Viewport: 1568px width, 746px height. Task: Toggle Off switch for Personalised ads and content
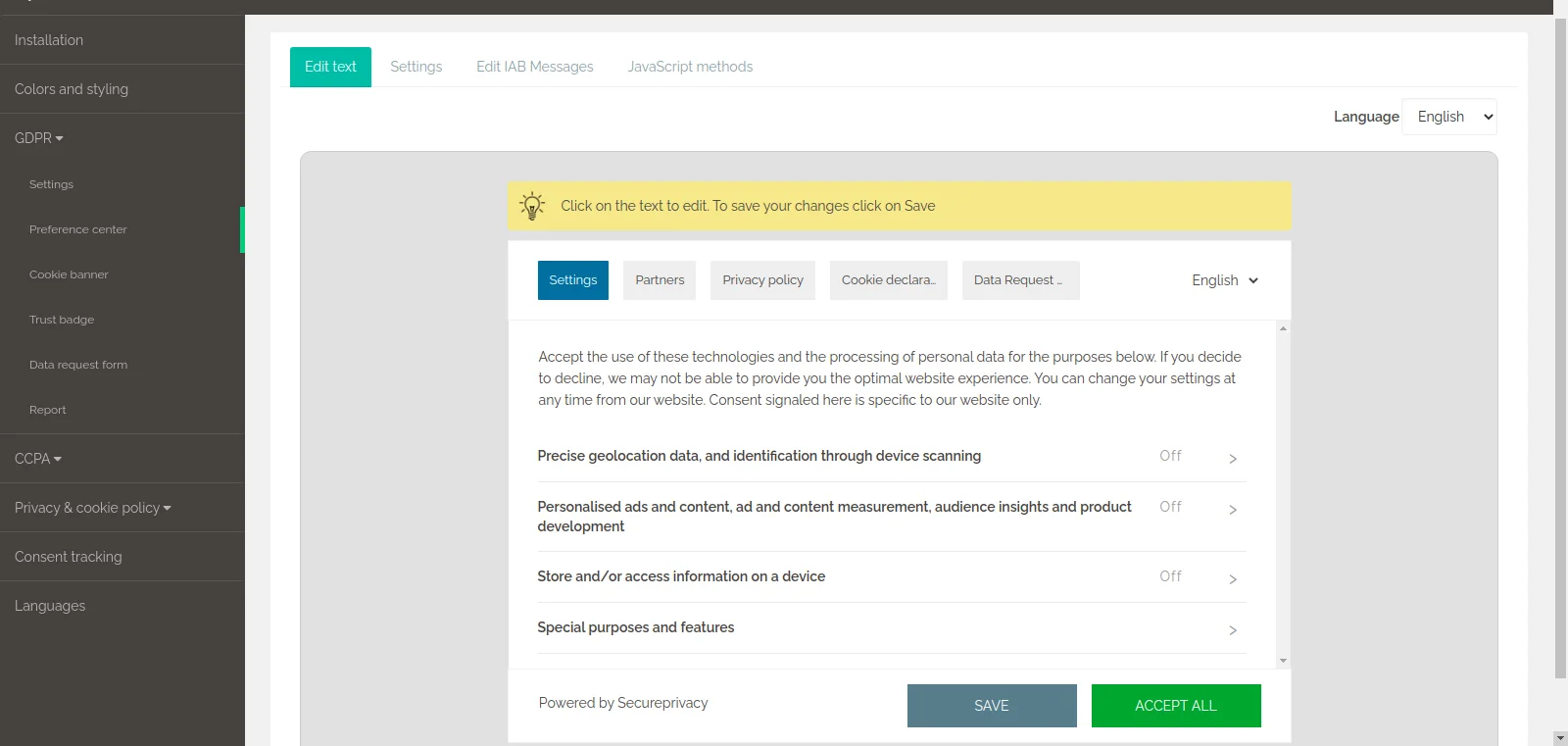tap(1171, 507)
